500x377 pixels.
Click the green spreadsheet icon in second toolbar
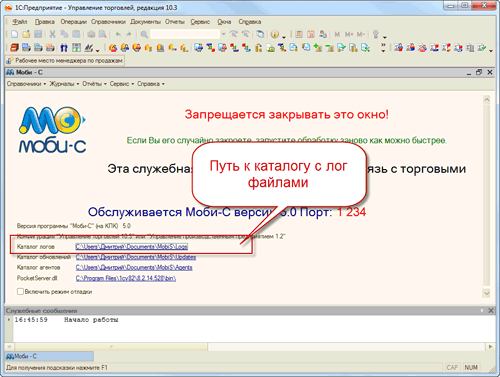point(76,48)
